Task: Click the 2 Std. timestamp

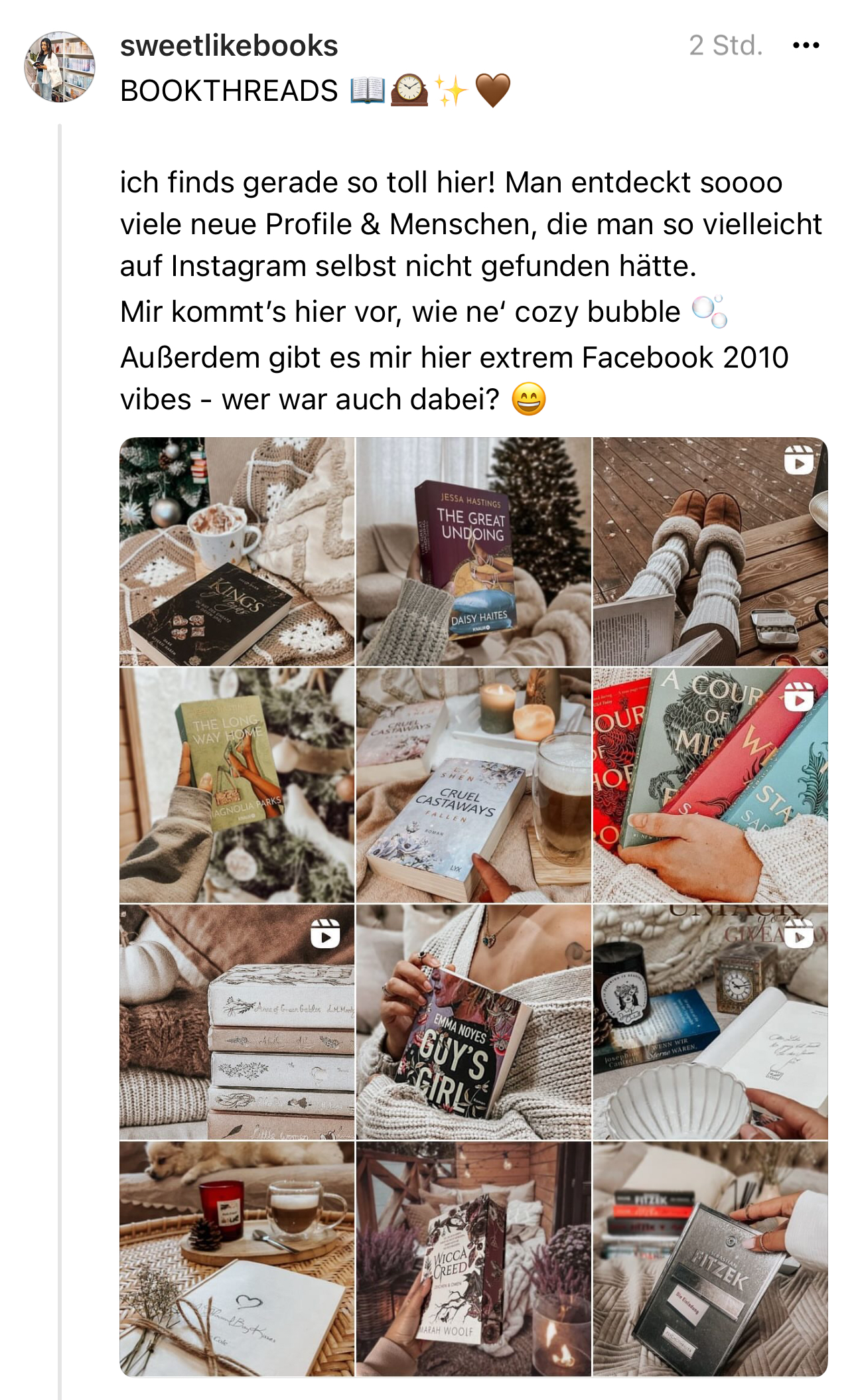Action: click(x=726, y=46)
